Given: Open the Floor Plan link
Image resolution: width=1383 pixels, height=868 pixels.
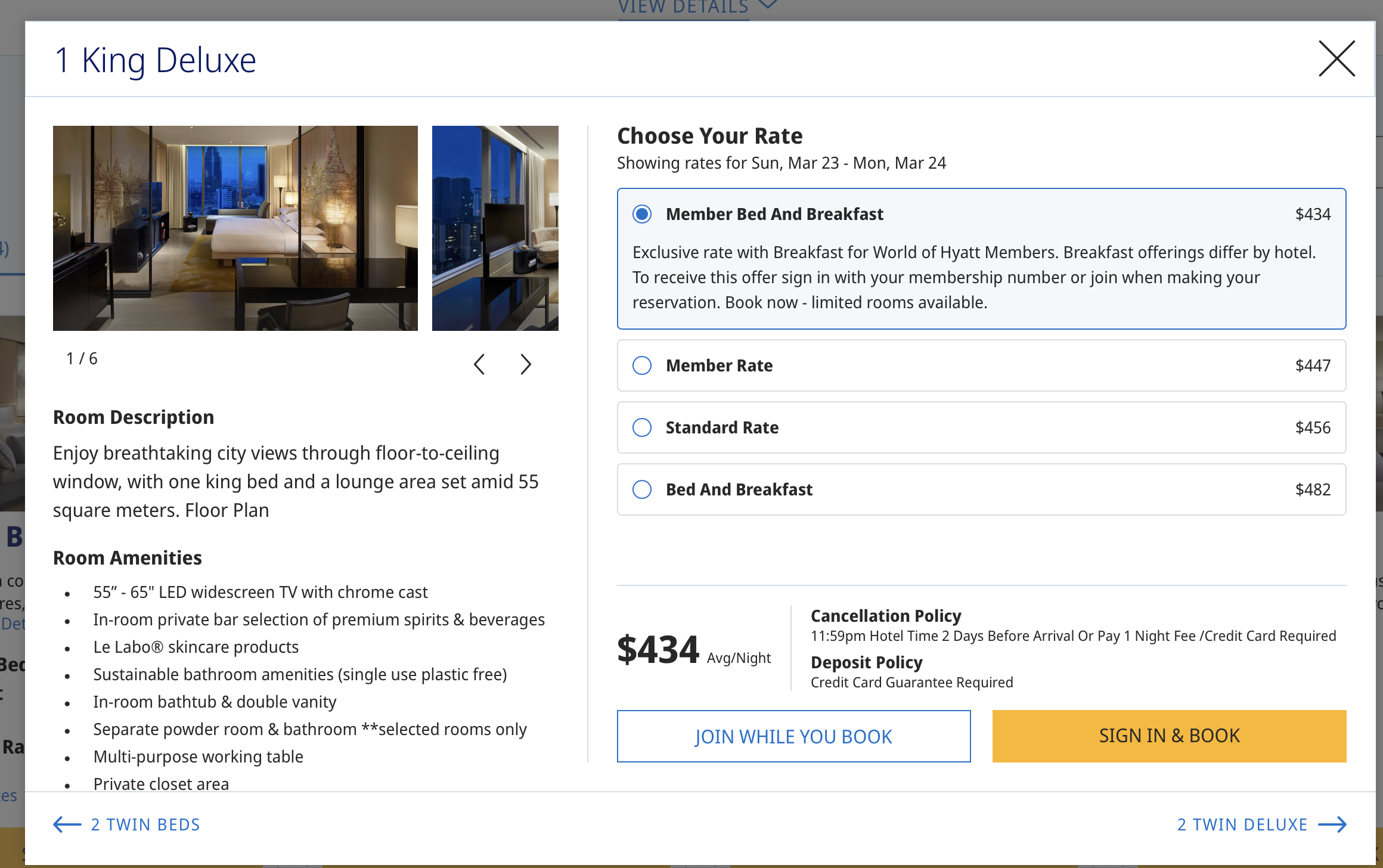Looking at the screenshot, I should coord(227,510).
